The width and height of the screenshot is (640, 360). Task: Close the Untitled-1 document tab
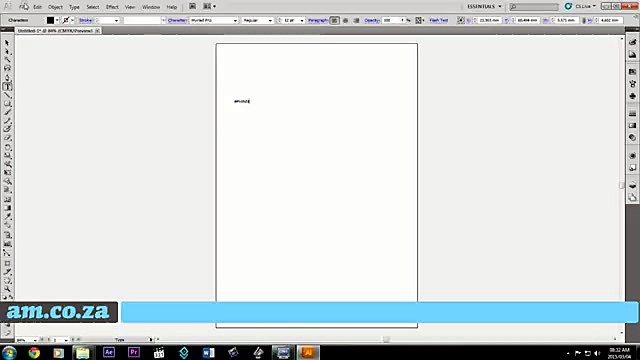pos(97,31)
